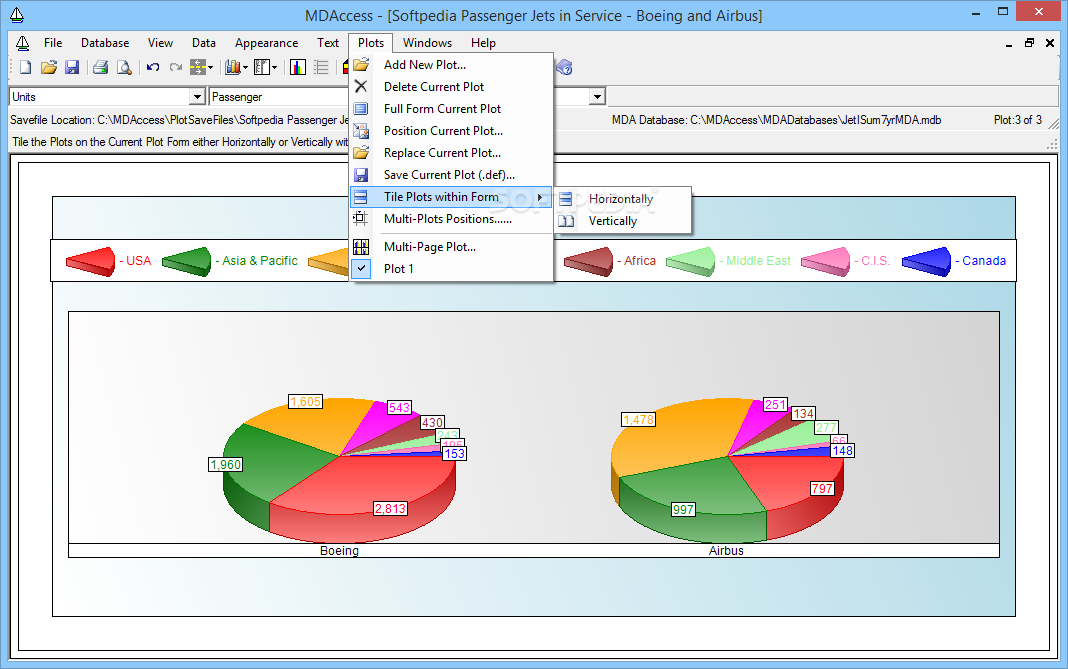Click the help question mark toolbar icon
Viewport: 1068px width, 669px height.
tap(564, 67)
